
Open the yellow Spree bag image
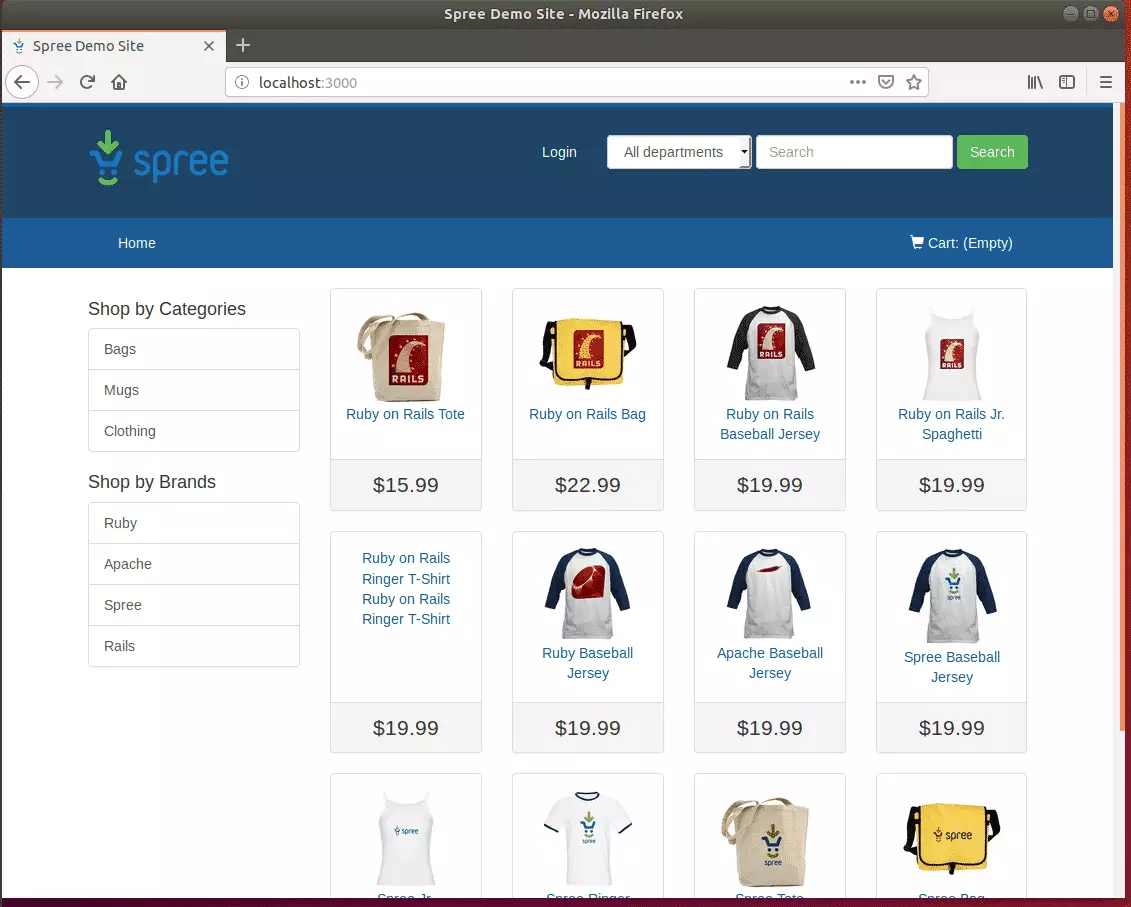tap(951, 838)
